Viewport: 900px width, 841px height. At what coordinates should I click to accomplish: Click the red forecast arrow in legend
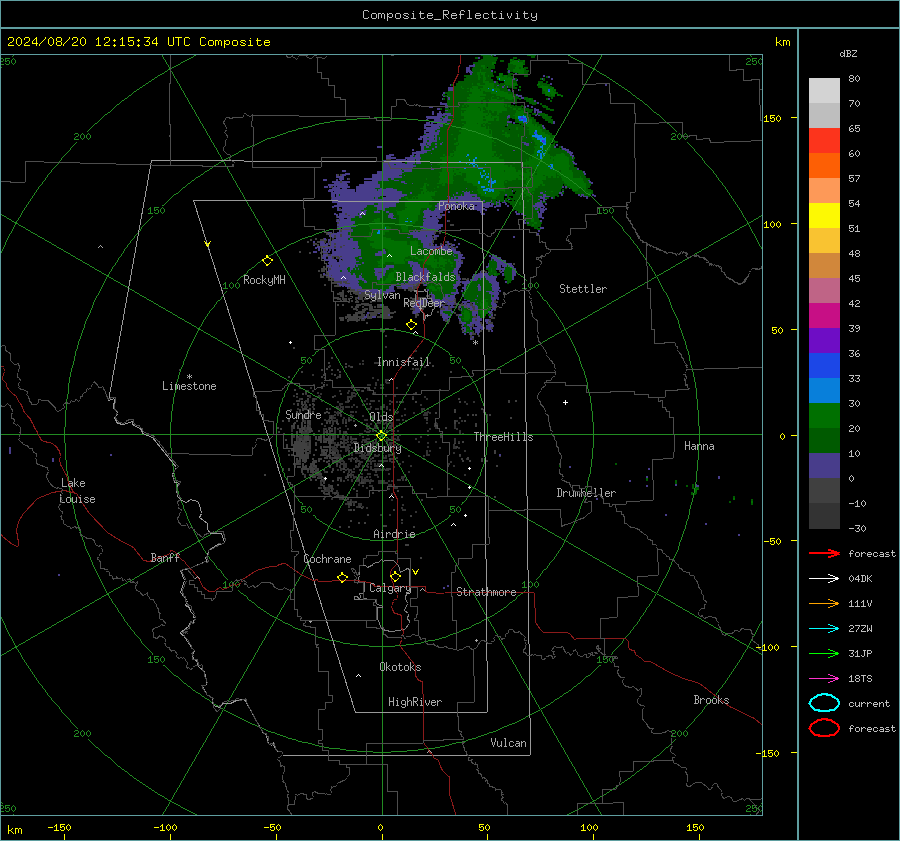point(824,553)
